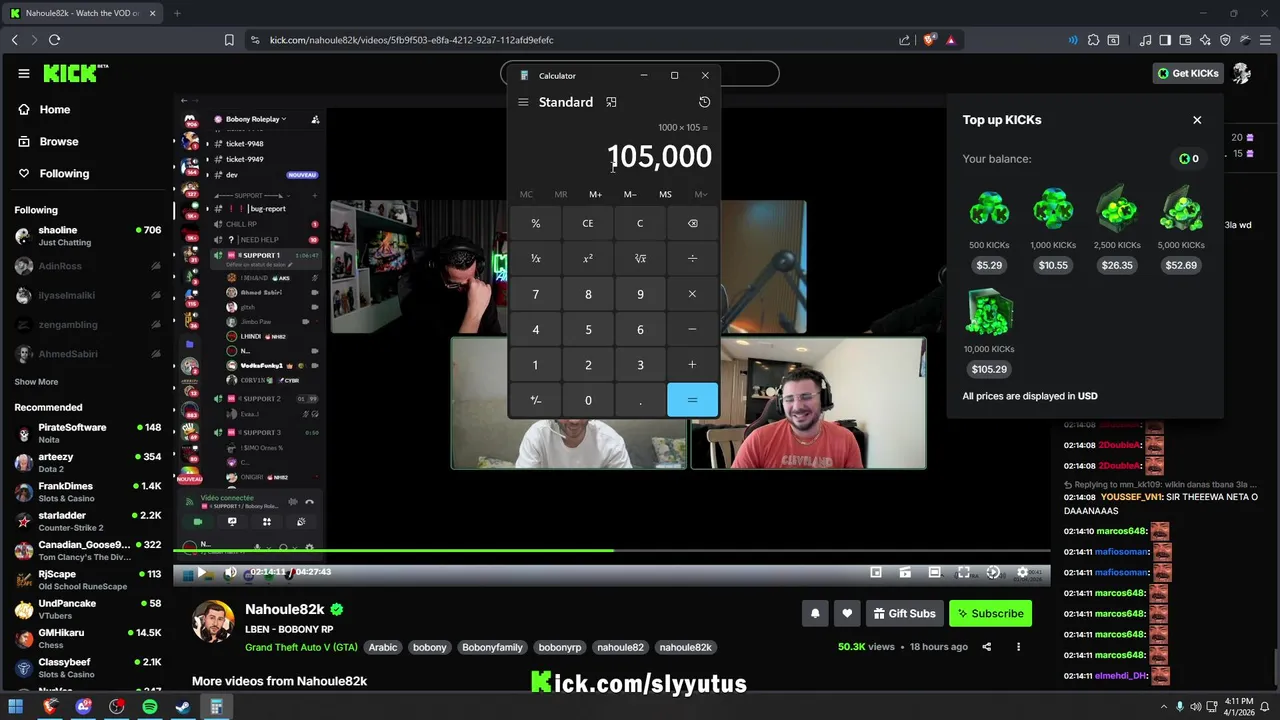The image size is (1280, 720).
Task: Open video player settings gear
Action: pyautogui.click(x=1022, y=573)
